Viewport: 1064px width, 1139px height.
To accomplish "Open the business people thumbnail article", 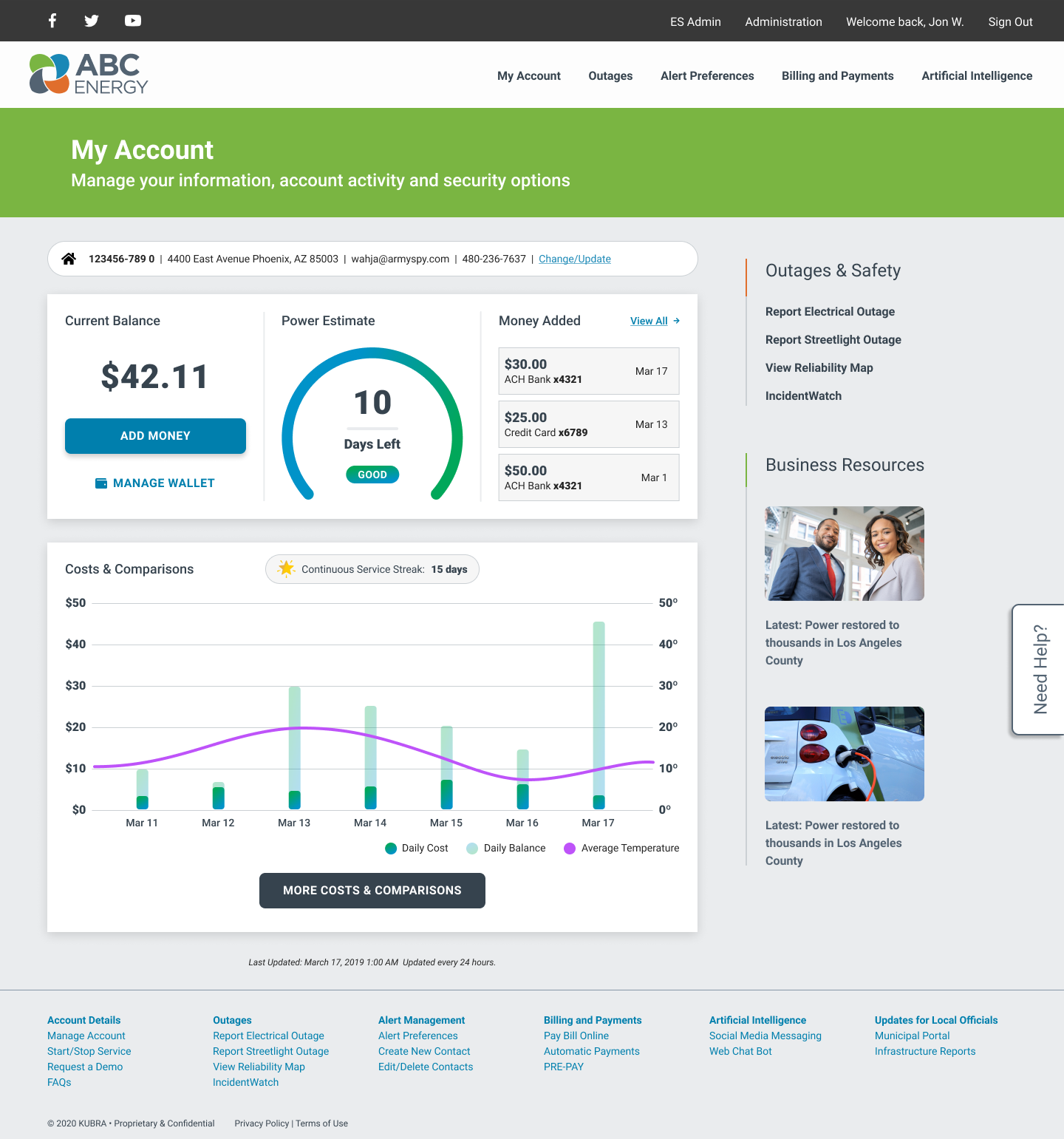I will pyautogui.click(x=845, y=554).
